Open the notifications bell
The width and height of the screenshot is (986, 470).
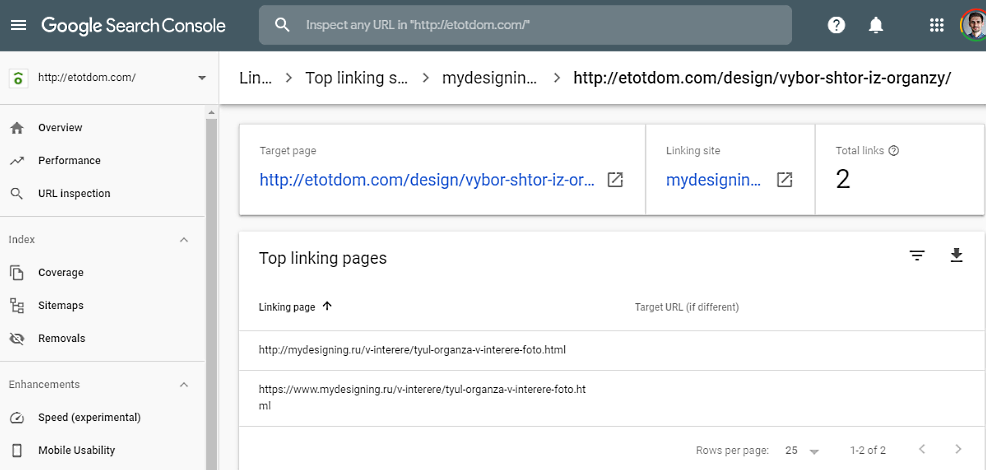tap(875, 25)
